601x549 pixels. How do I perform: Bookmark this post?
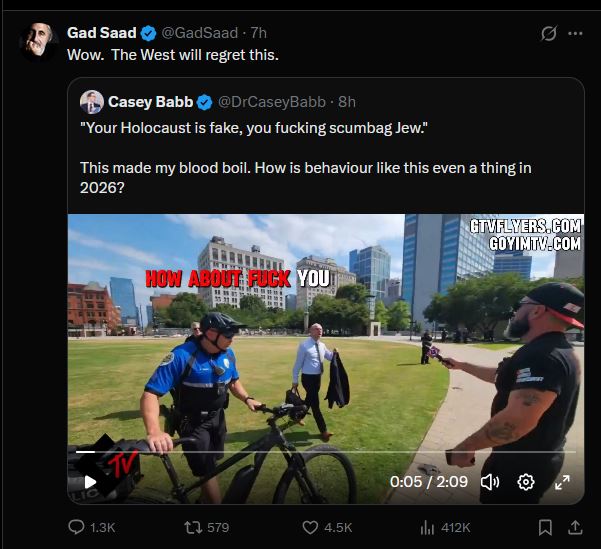tap(545, 528)
